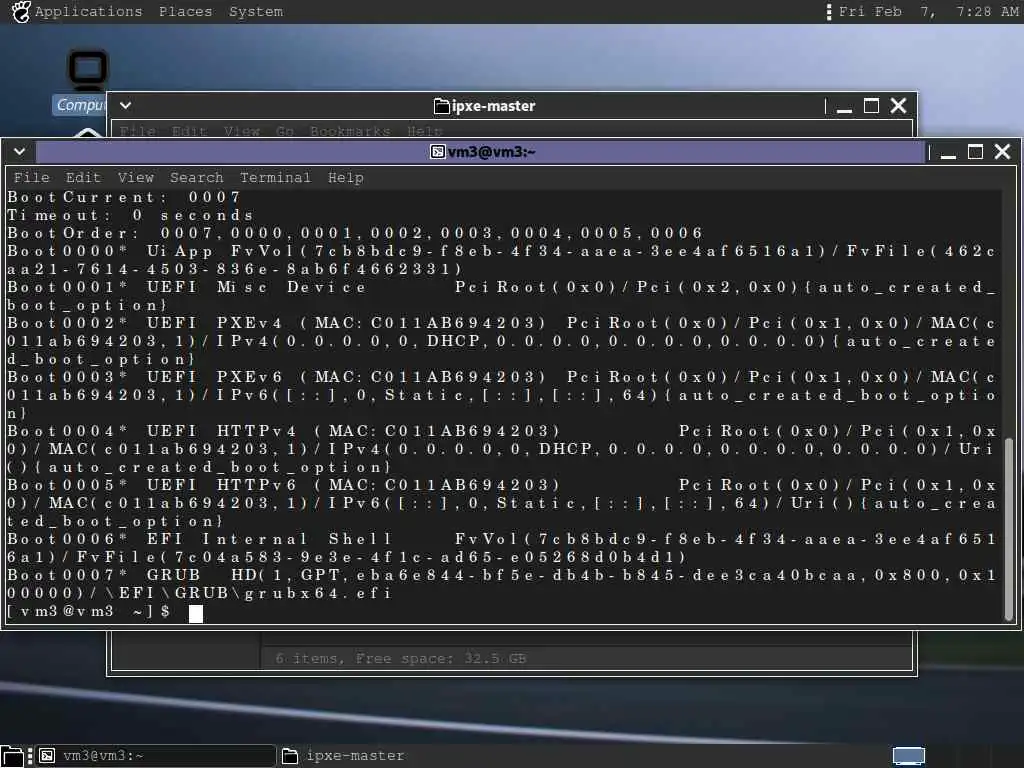Maximize the vm3@vm3 terminal window
The image size is (1024, 768).
[x=975, y=152]
